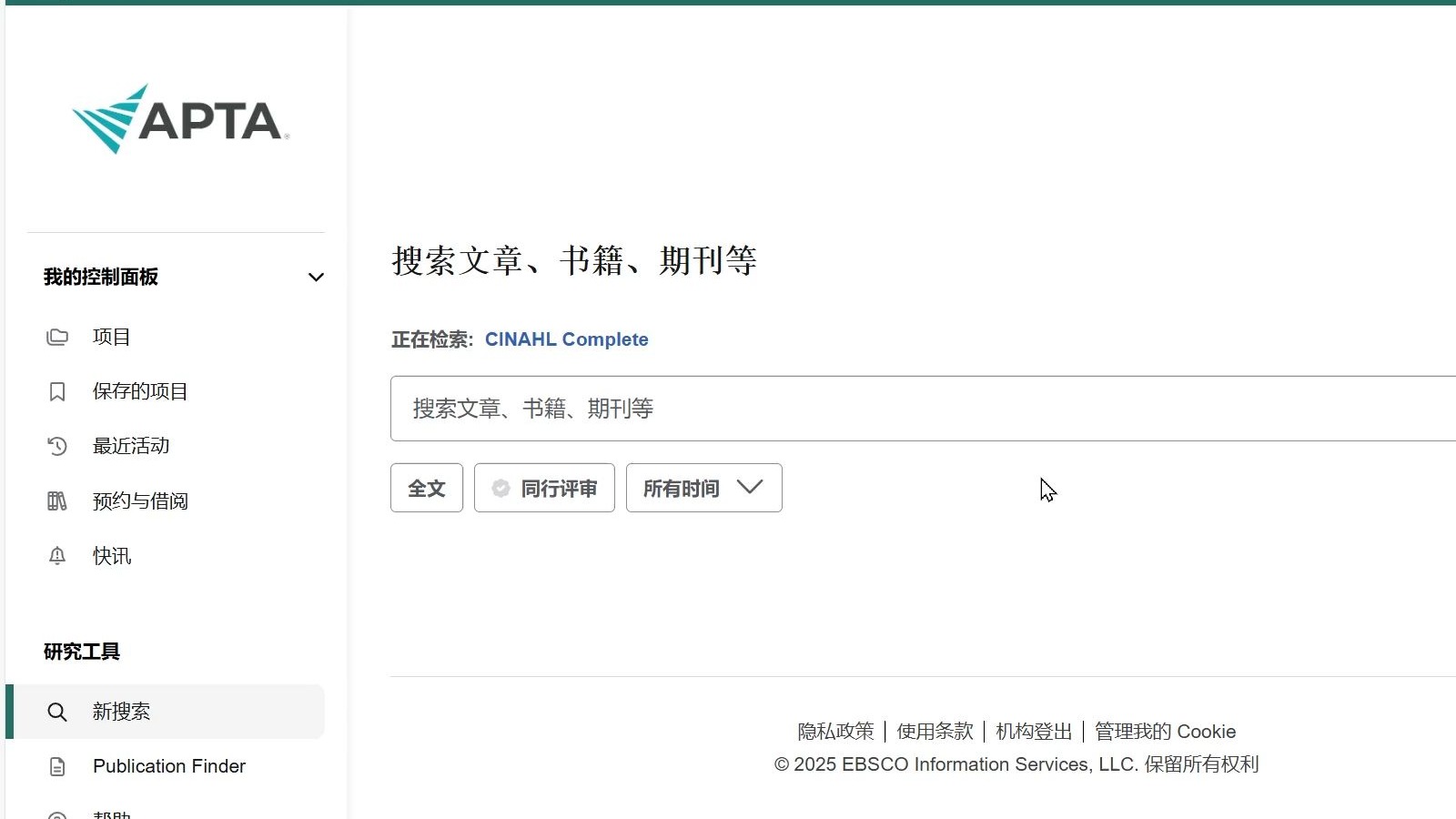The image size is (1456, 819).
Task: Click the books icon beside 预约与借阅
Action: 57,501
